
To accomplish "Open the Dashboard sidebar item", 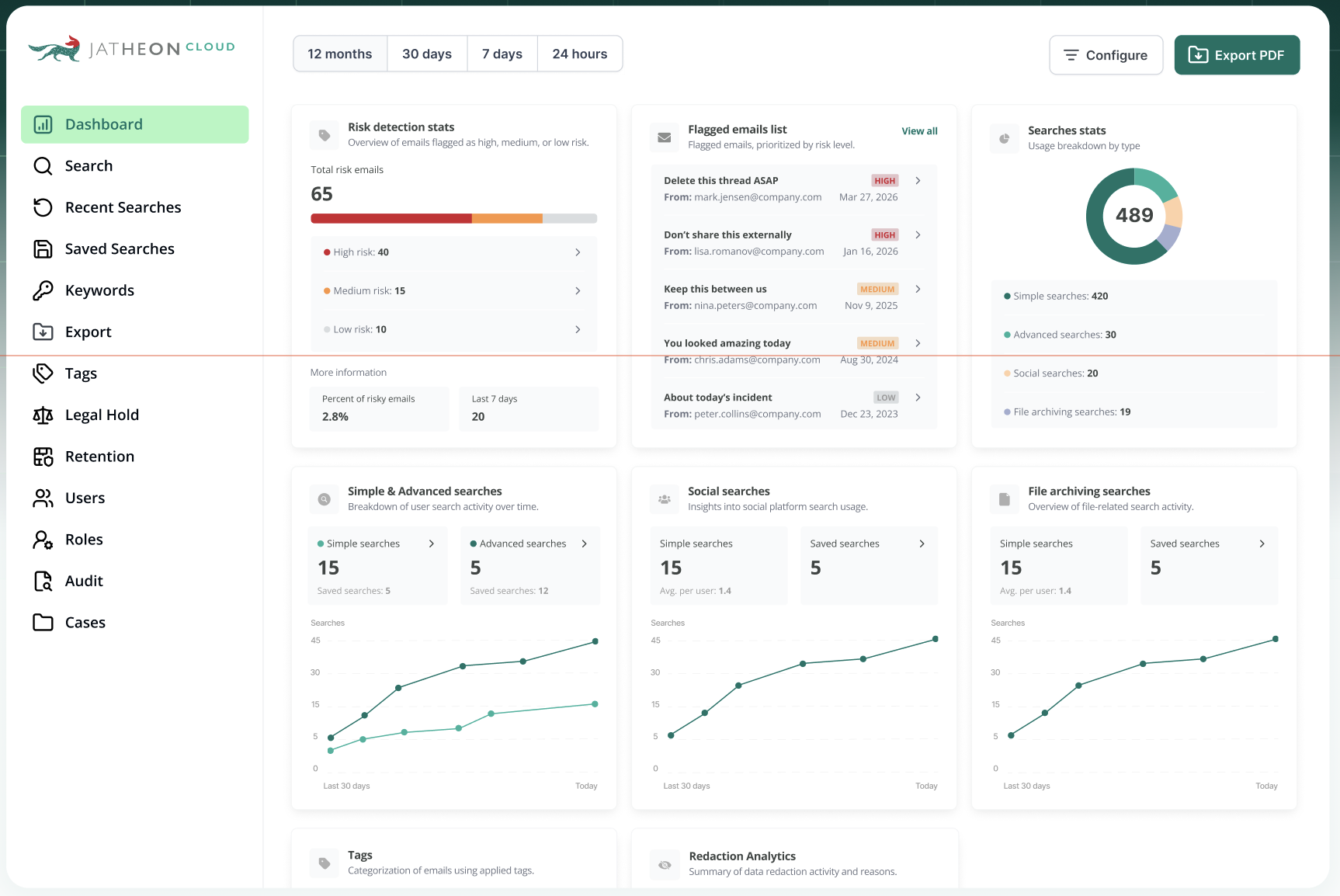I will pos(103,123).
